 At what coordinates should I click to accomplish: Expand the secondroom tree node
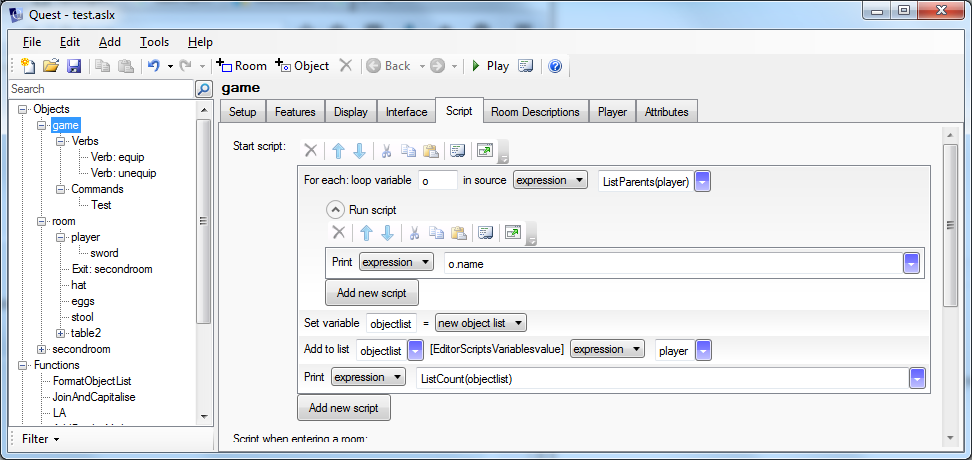[42, 349]
